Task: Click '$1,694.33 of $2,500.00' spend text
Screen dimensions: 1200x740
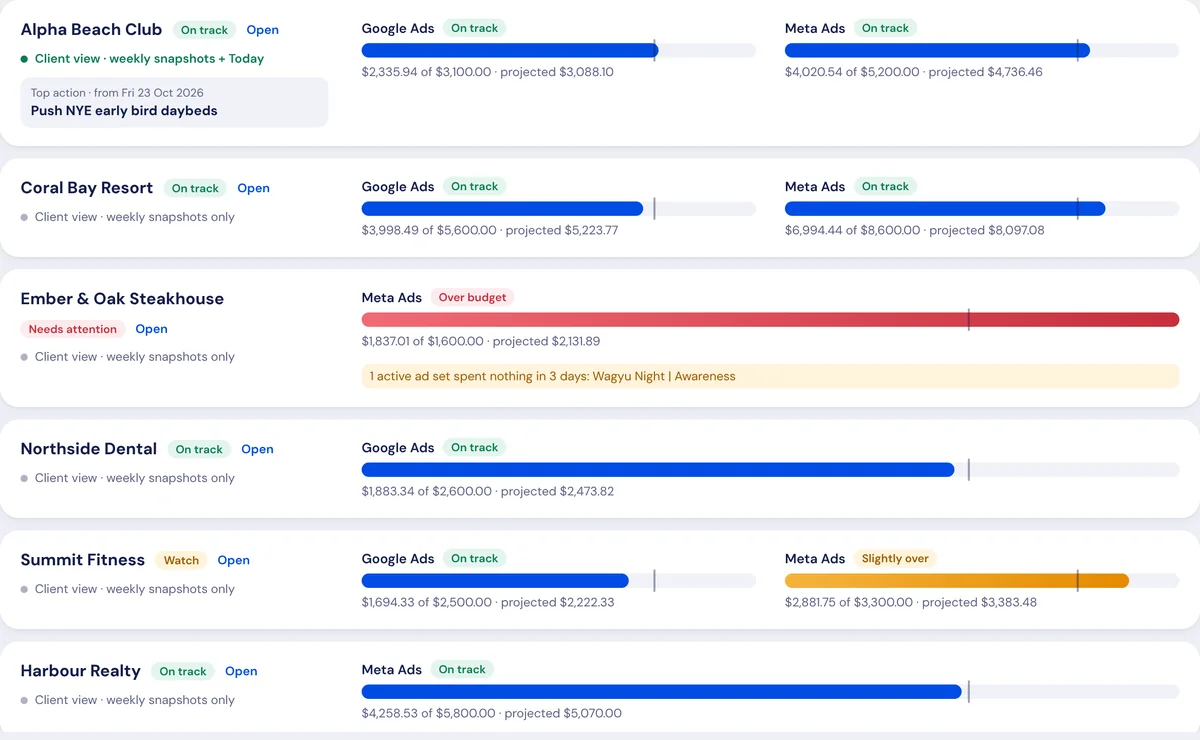Action: (x=427, y=602)
